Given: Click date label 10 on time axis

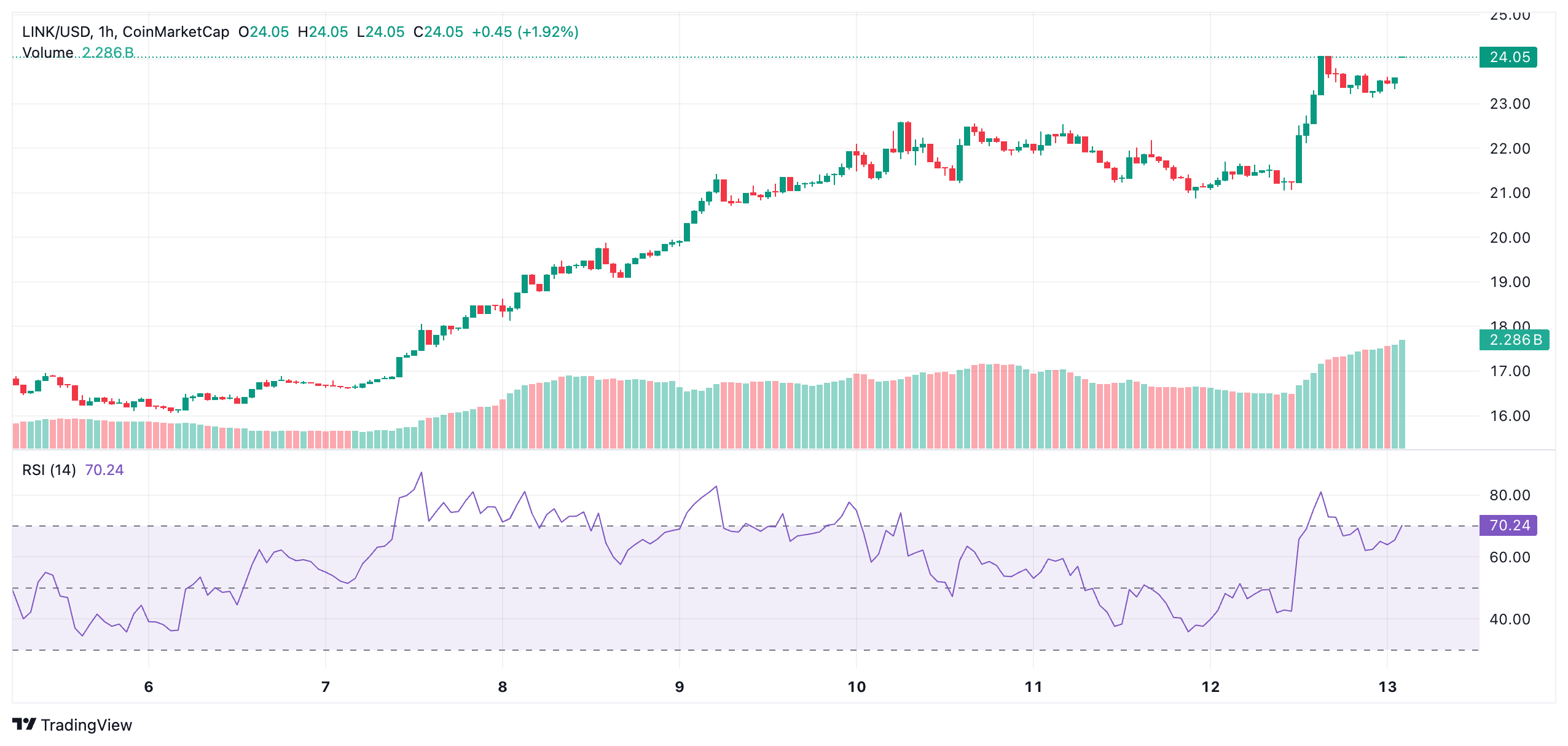Looking at the screenshot, I should click(856, 687).
